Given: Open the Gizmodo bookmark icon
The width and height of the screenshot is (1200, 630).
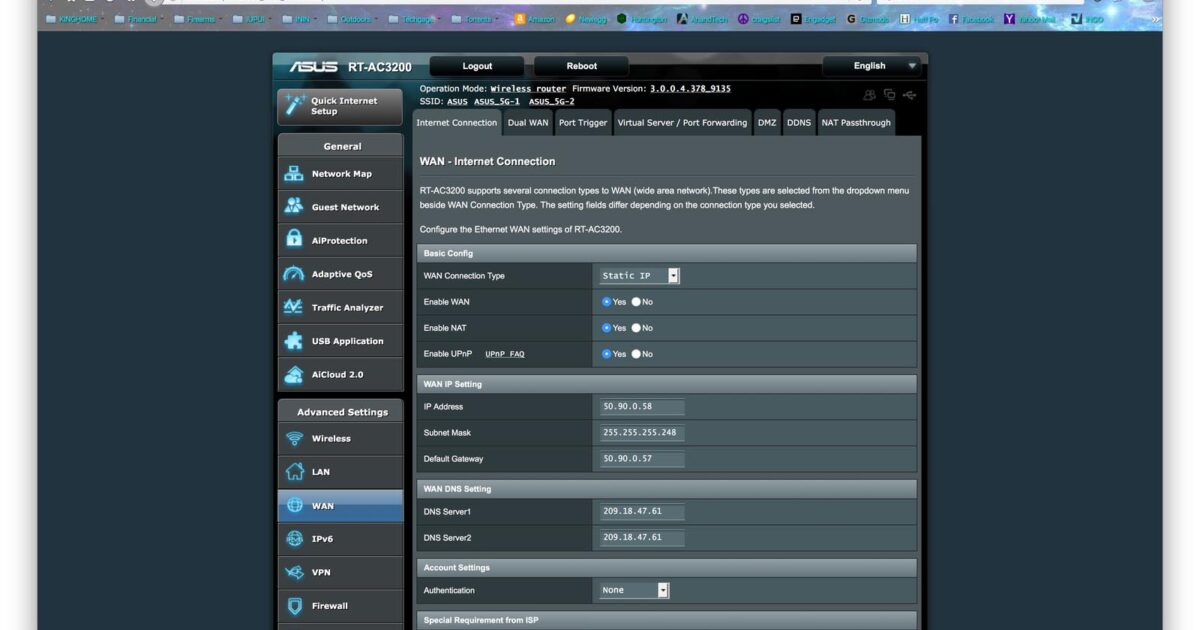Looking at the screenshot, I should (x=851, y=19).
